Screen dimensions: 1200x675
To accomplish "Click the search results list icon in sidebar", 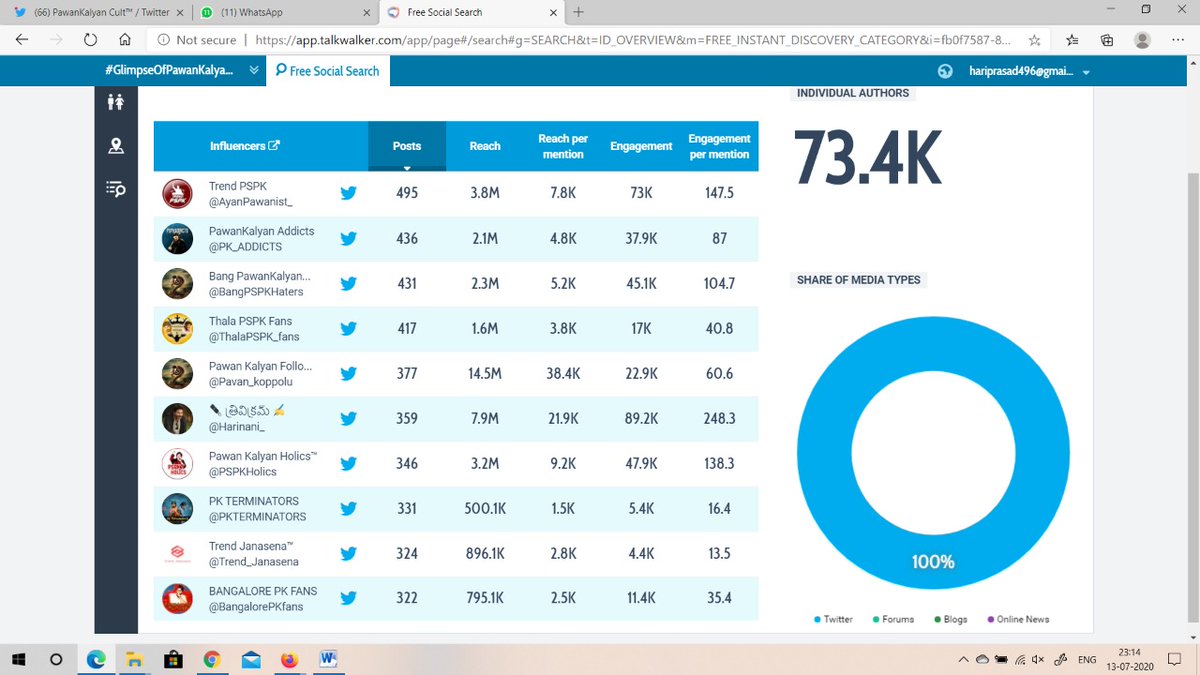I will [116, 188].
